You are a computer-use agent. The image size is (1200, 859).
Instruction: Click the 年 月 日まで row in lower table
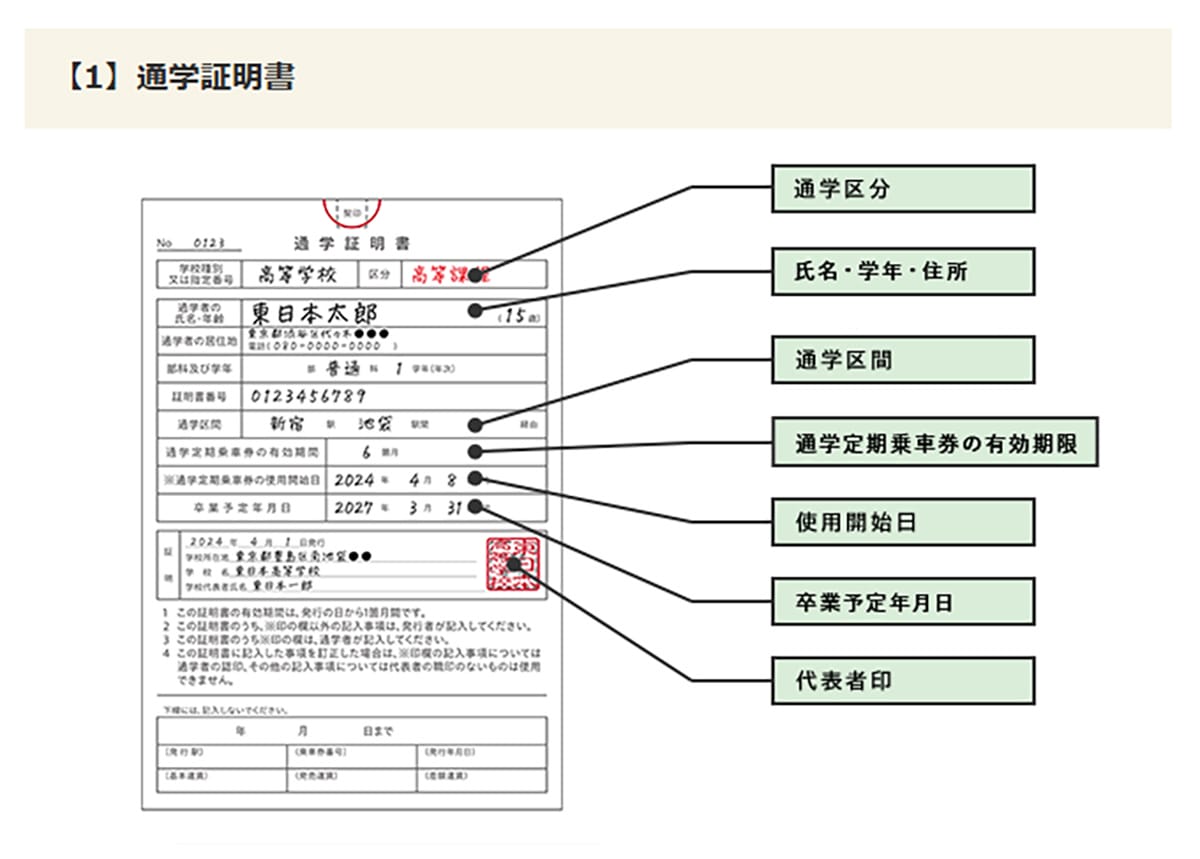point(352,731)
